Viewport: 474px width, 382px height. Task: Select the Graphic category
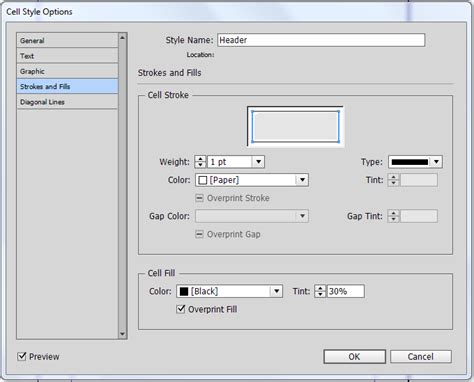67,71
